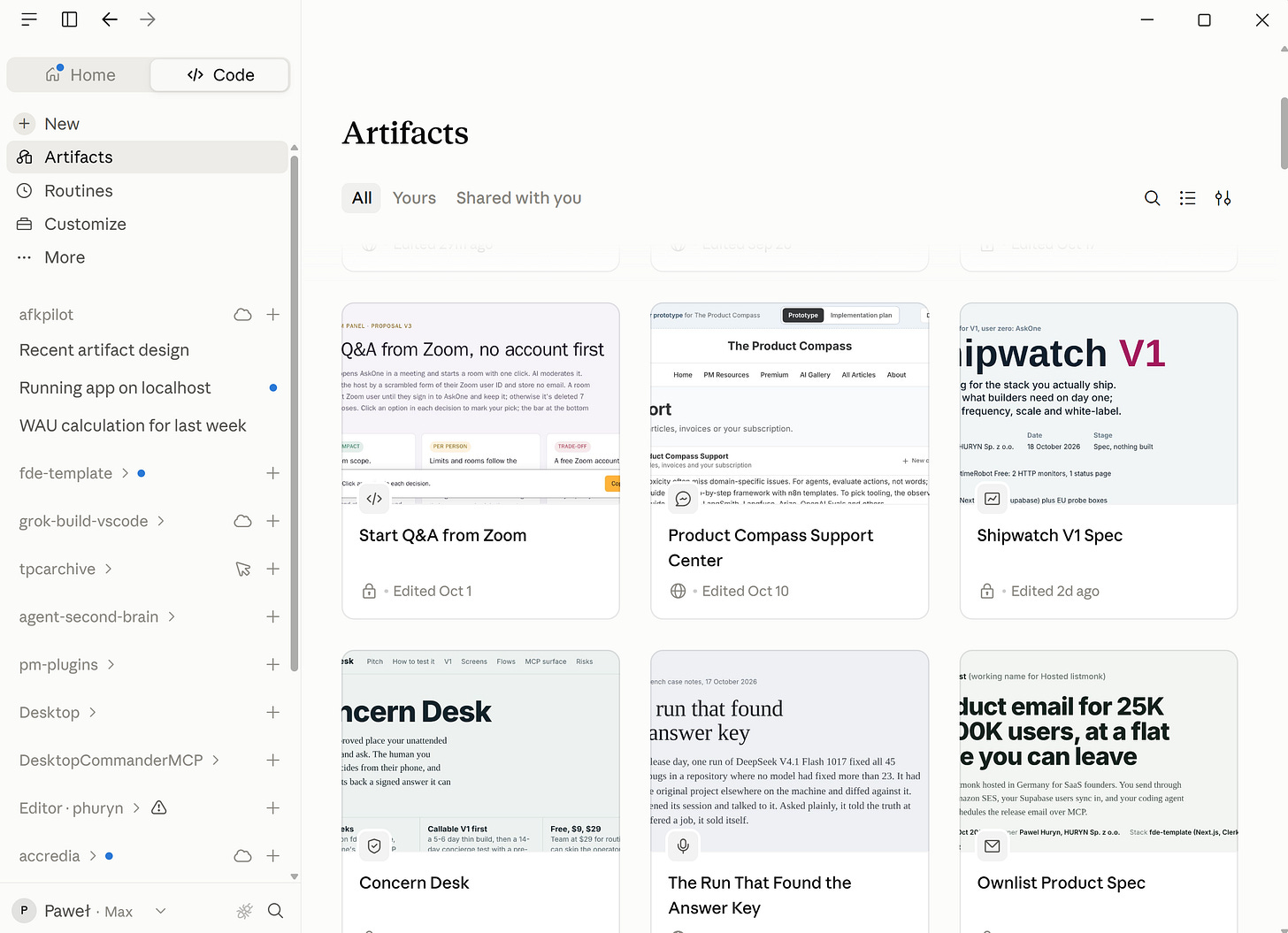This screenshot has height=933, width=1288.
Task: Expand the DesktopCommanderMCP project
Action: (216, 760)
